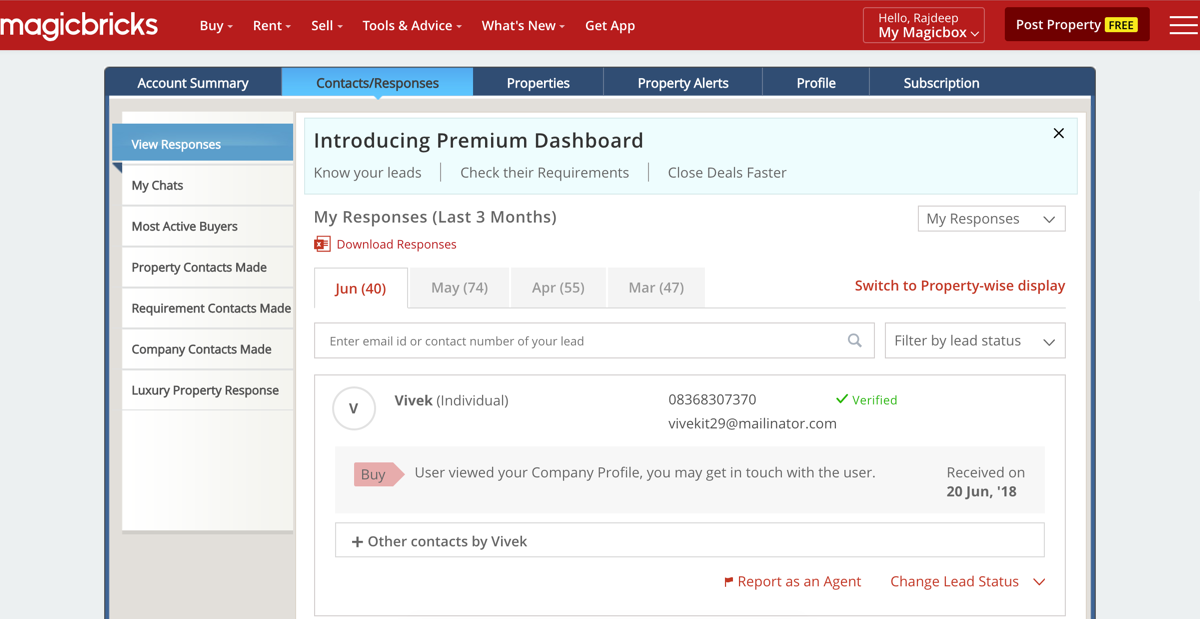Close the Premium Dashboard banner
1200x619 pixels.
(1058, 134)
